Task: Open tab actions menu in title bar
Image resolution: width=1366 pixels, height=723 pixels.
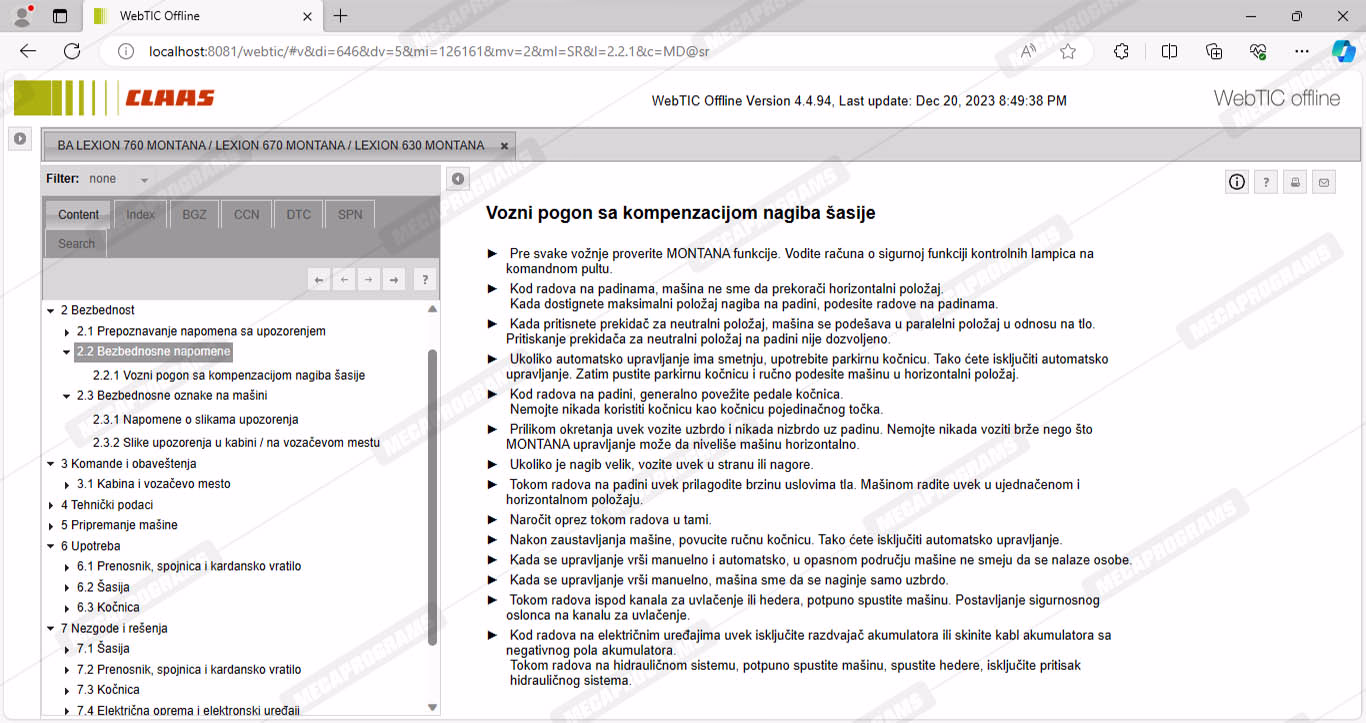Action: [x=60, y=16]
